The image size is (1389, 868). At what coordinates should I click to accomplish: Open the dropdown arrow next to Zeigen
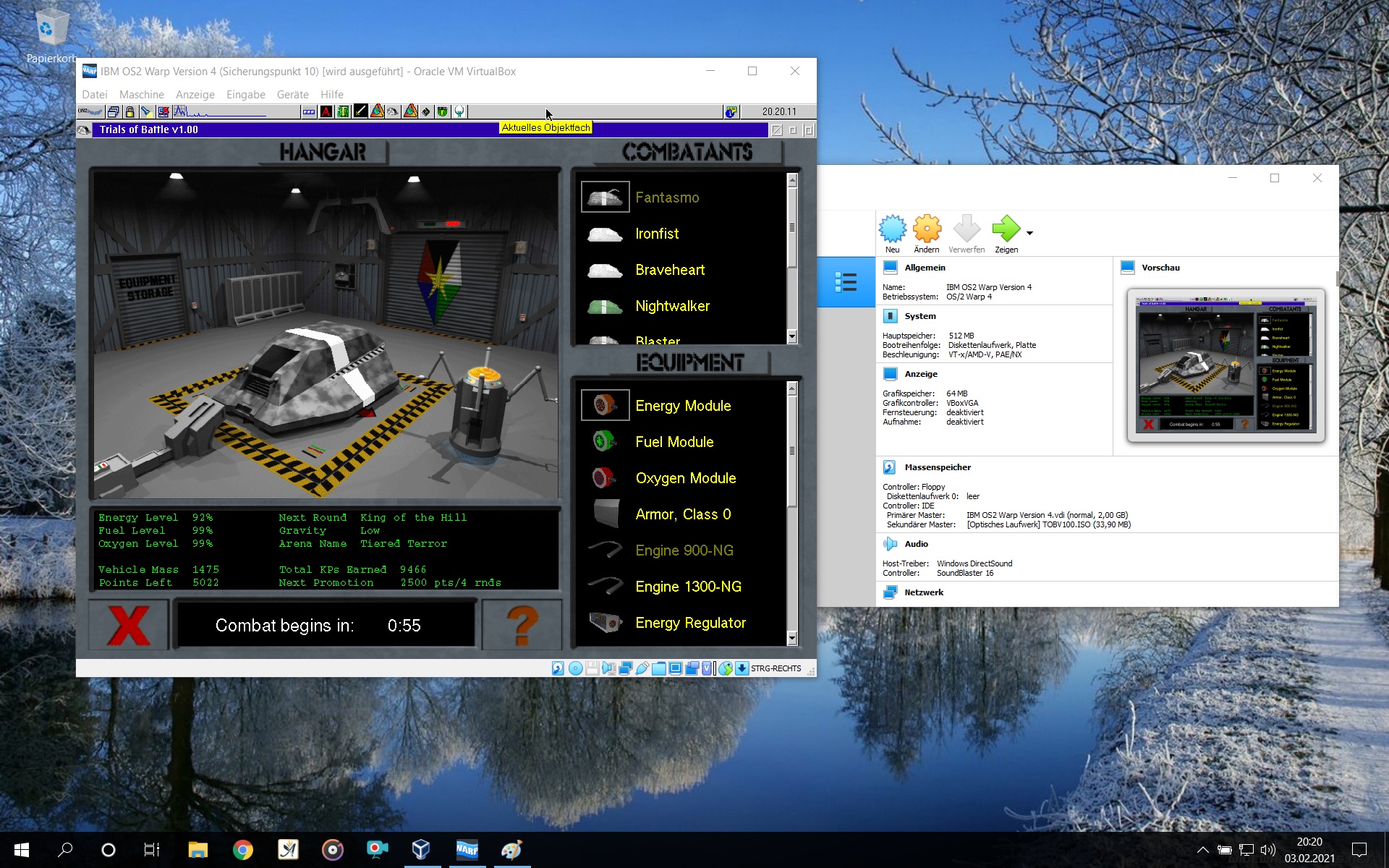1029,233
